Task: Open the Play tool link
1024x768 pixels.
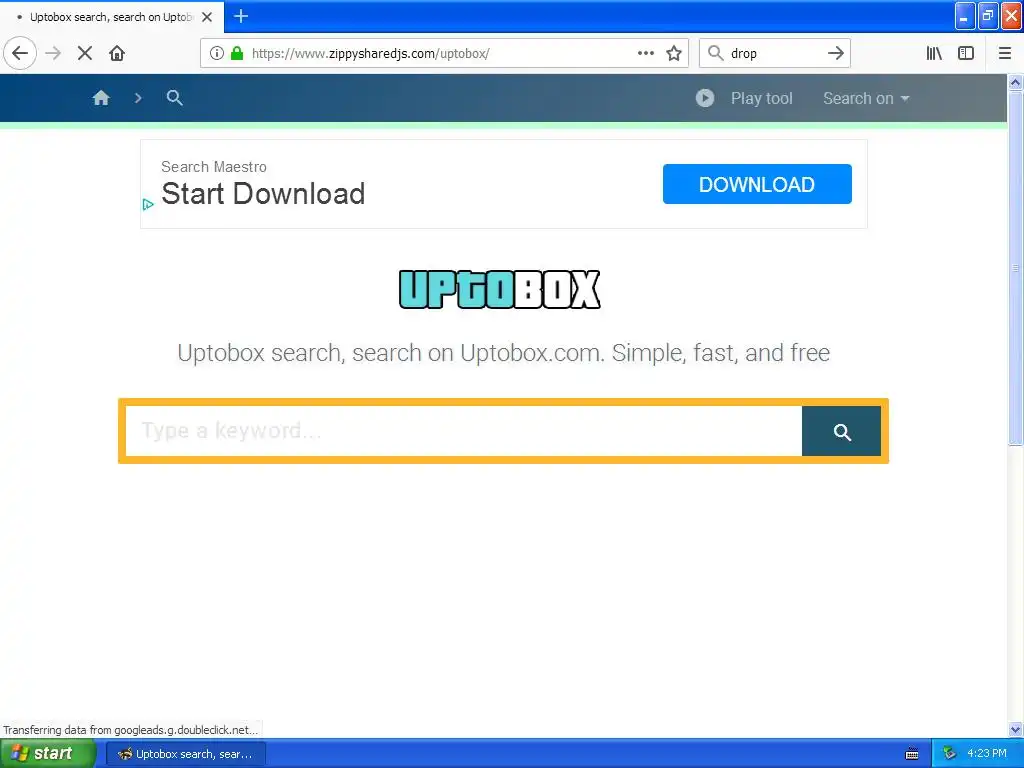Action: tap(761, 98)
